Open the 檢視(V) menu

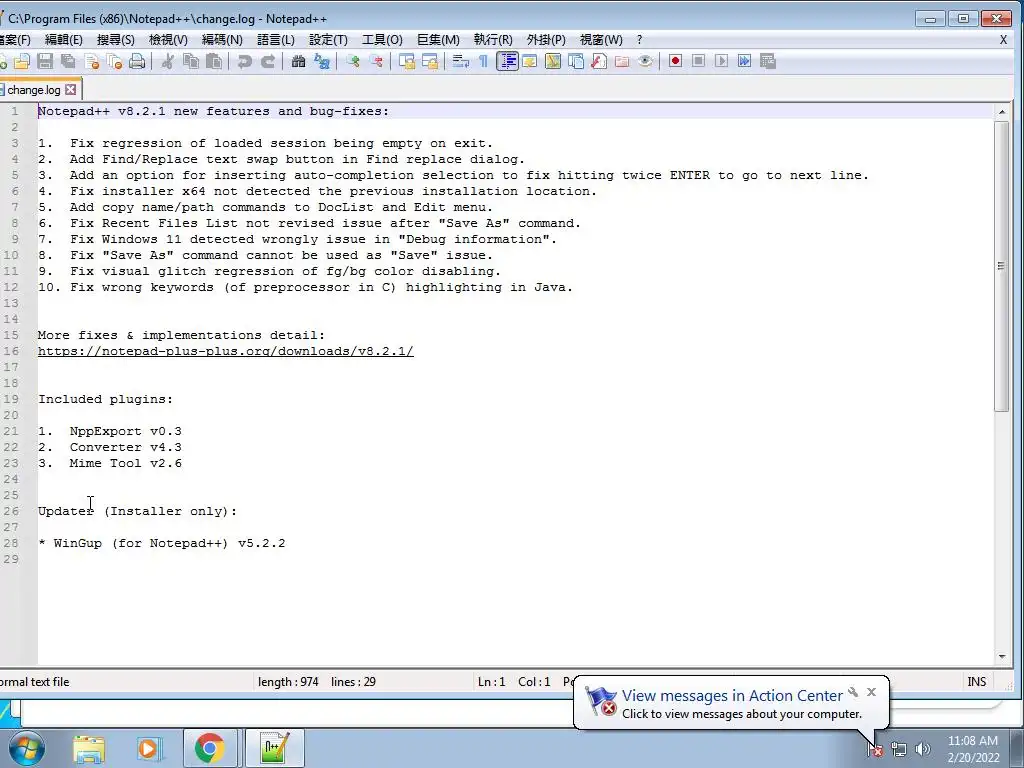(x=168, y=40)
